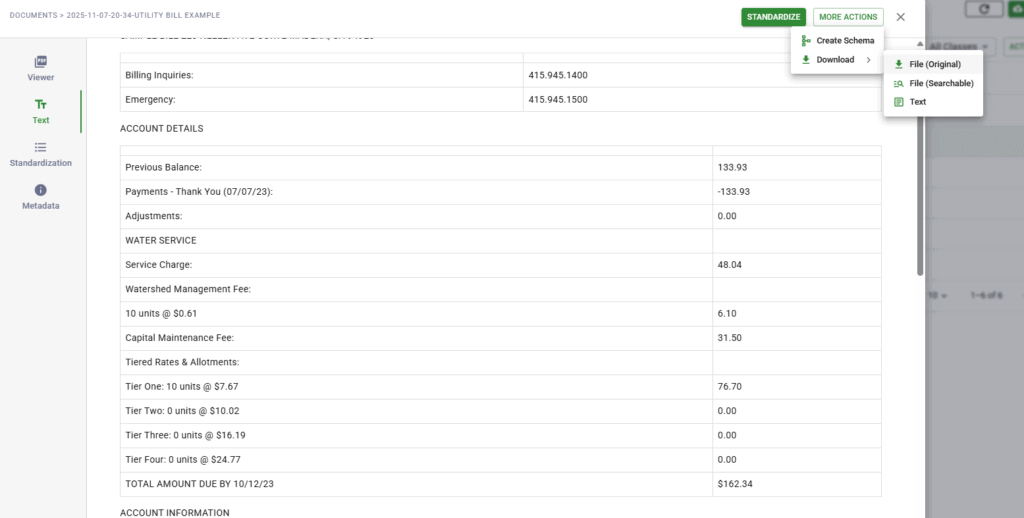Click the Text document icon in submenu
The height and width of the screenshot is (518, 1024).
[898, 102]
